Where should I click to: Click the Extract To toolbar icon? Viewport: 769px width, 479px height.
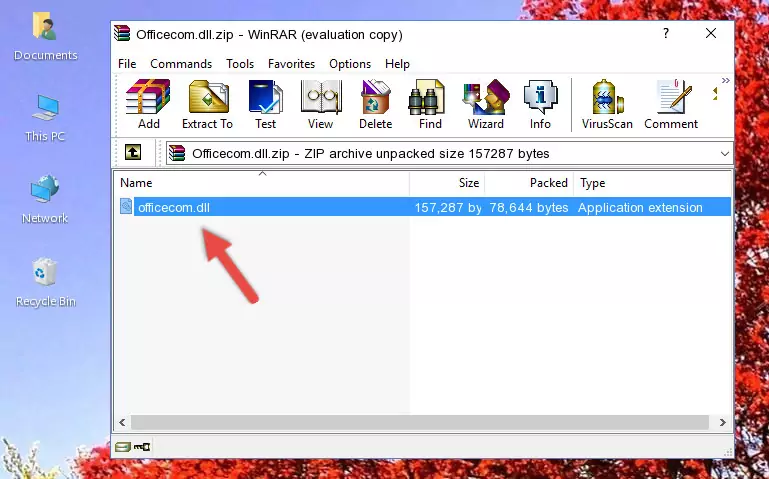pos(207,104)
